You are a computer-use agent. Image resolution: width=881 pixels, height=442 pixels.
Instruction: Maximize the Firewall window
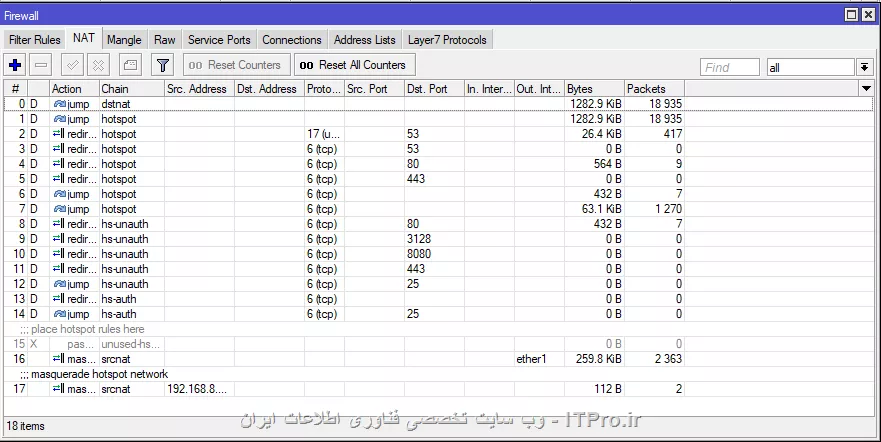(852, 15)
